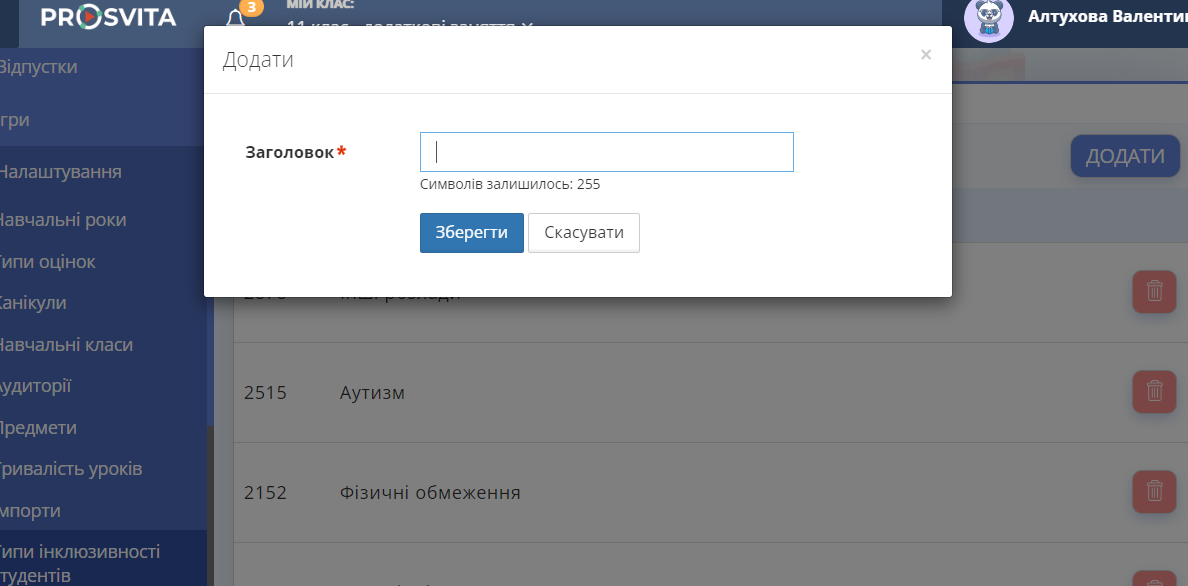The image size is (1188, 586).
Task: Expand the Налаштування sidebar section
Action: tap(60, 172)
